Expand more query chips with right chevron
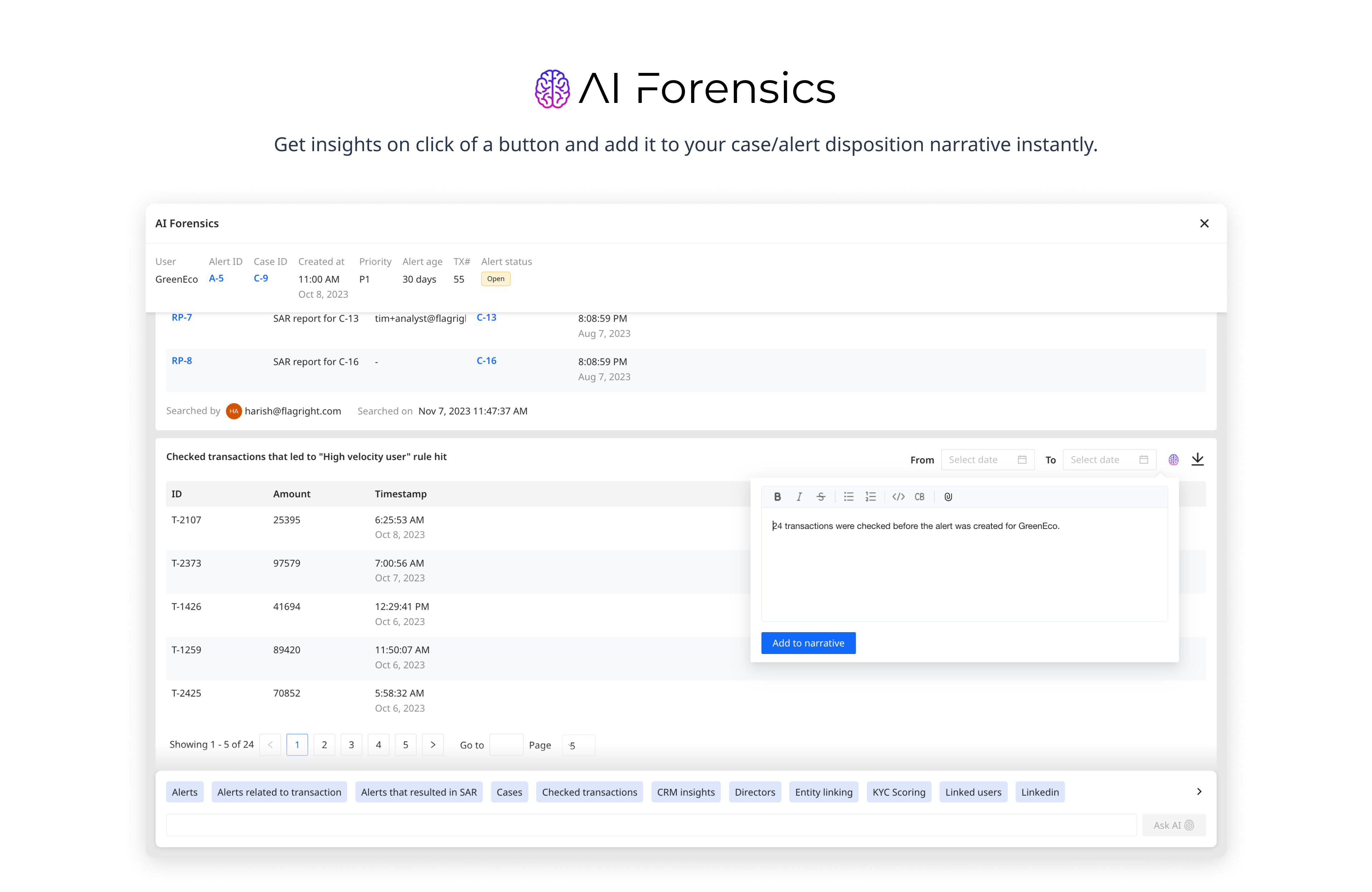This screenshot has height=892, width=1372. (1199, 792)
